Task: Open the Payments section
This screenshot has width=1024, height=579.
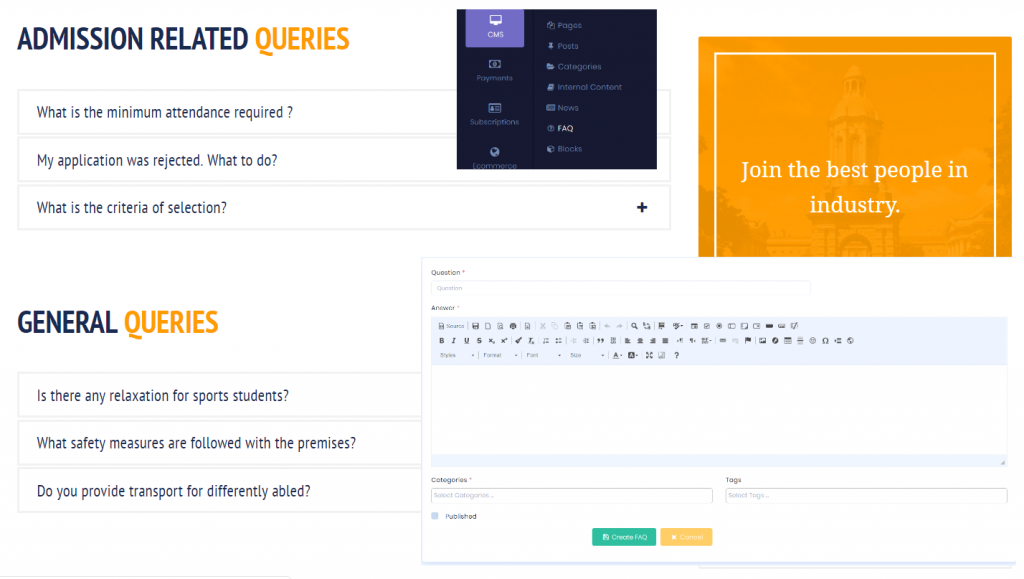Action: point(493,73)
